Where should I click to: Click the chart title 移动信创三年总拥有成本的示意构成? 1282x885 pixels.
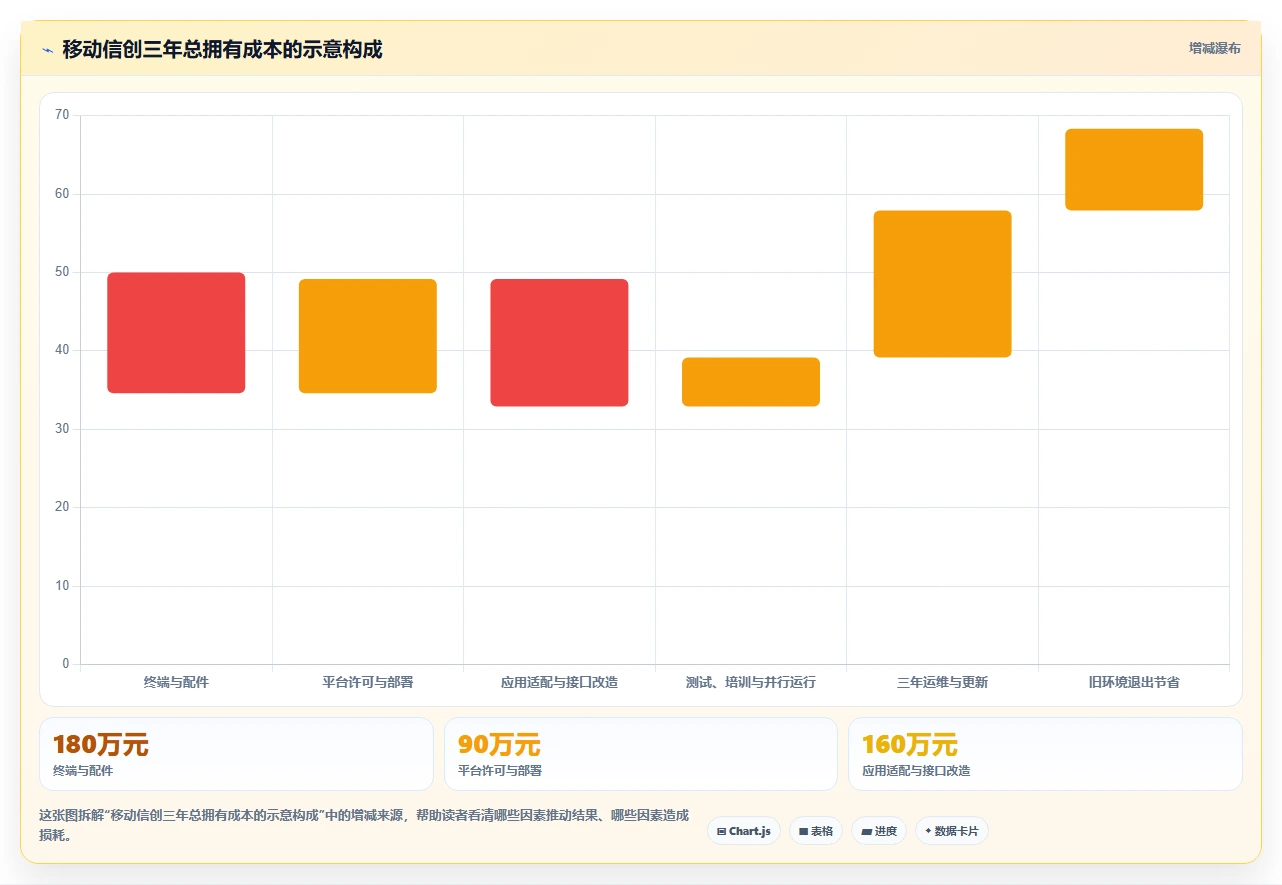coord(222,49)
